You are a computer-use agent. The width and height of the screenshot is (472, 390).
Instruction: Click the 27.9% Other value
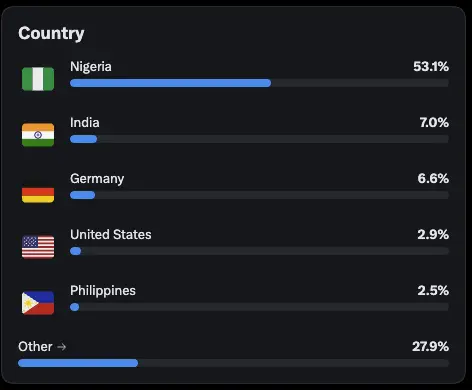[x=430, y=346]
